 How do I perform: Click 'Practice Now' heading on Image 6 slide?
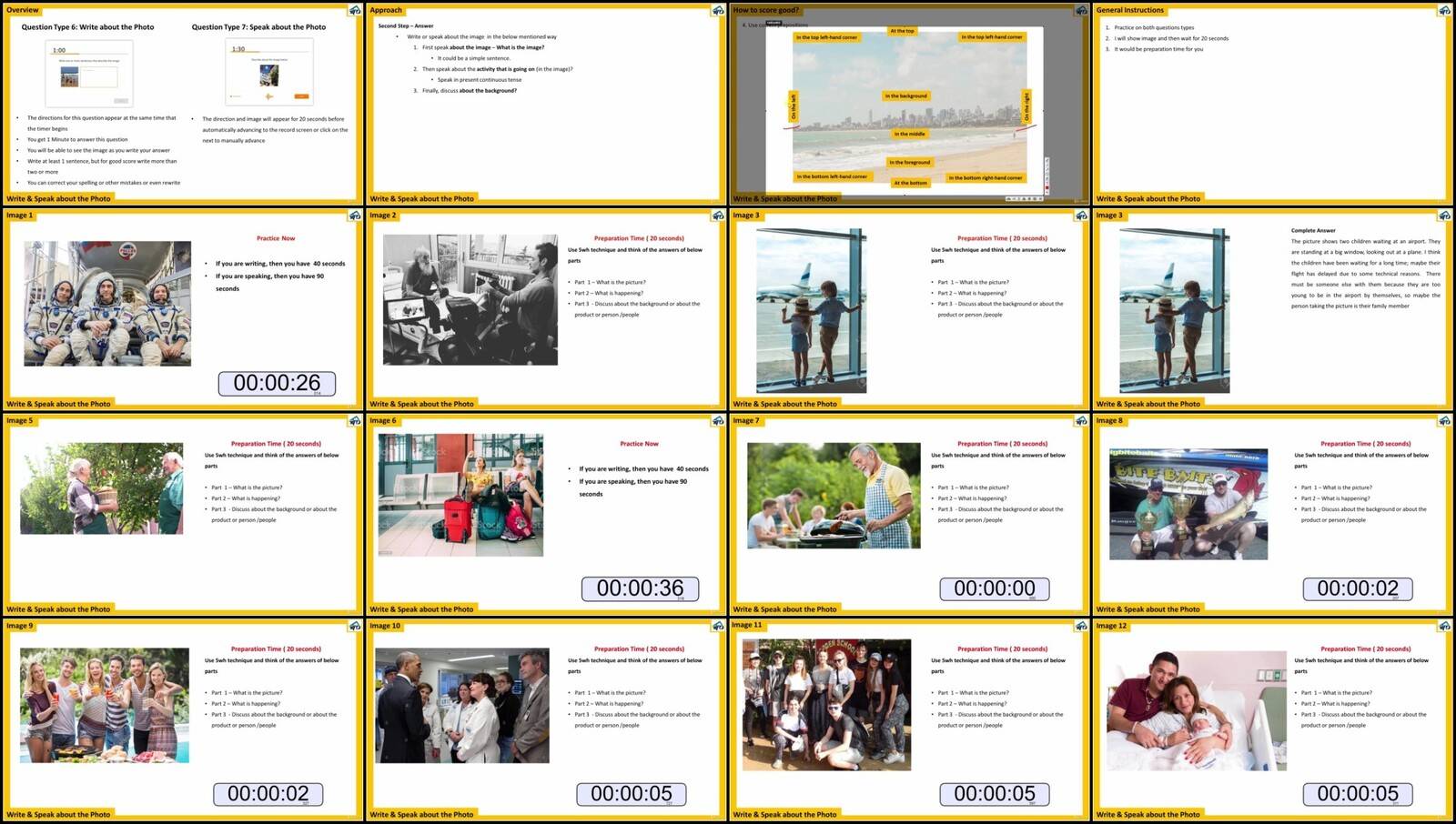tap(639, 444)
